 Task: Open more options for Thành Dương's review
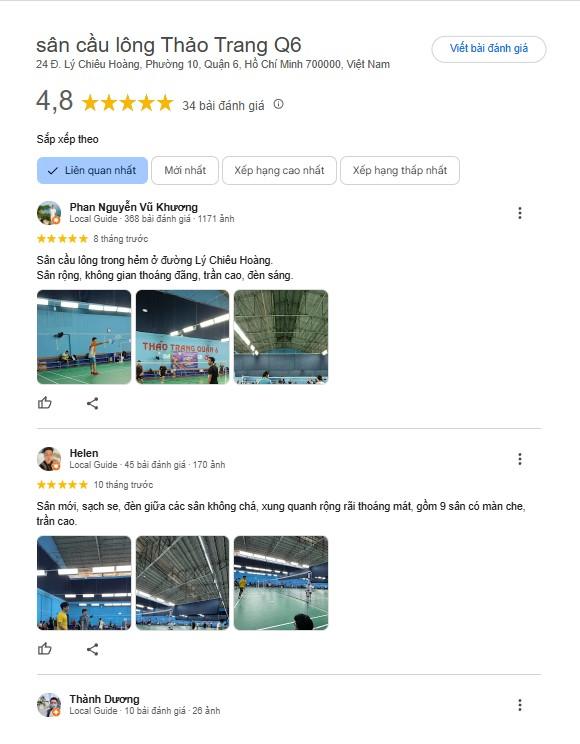520,705
